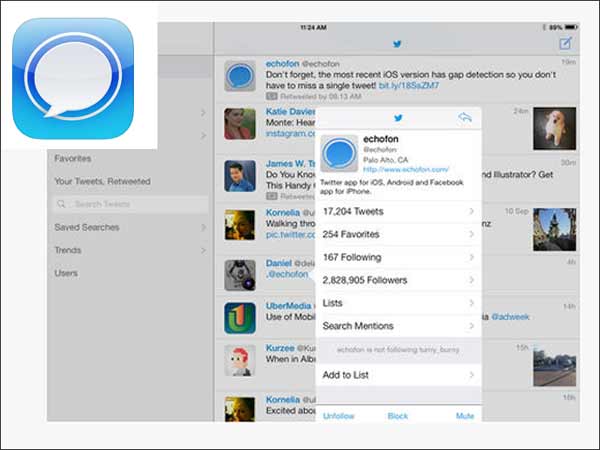
Task: Tap the Twitter bird in the top bar
Action: tap(397, 44)
